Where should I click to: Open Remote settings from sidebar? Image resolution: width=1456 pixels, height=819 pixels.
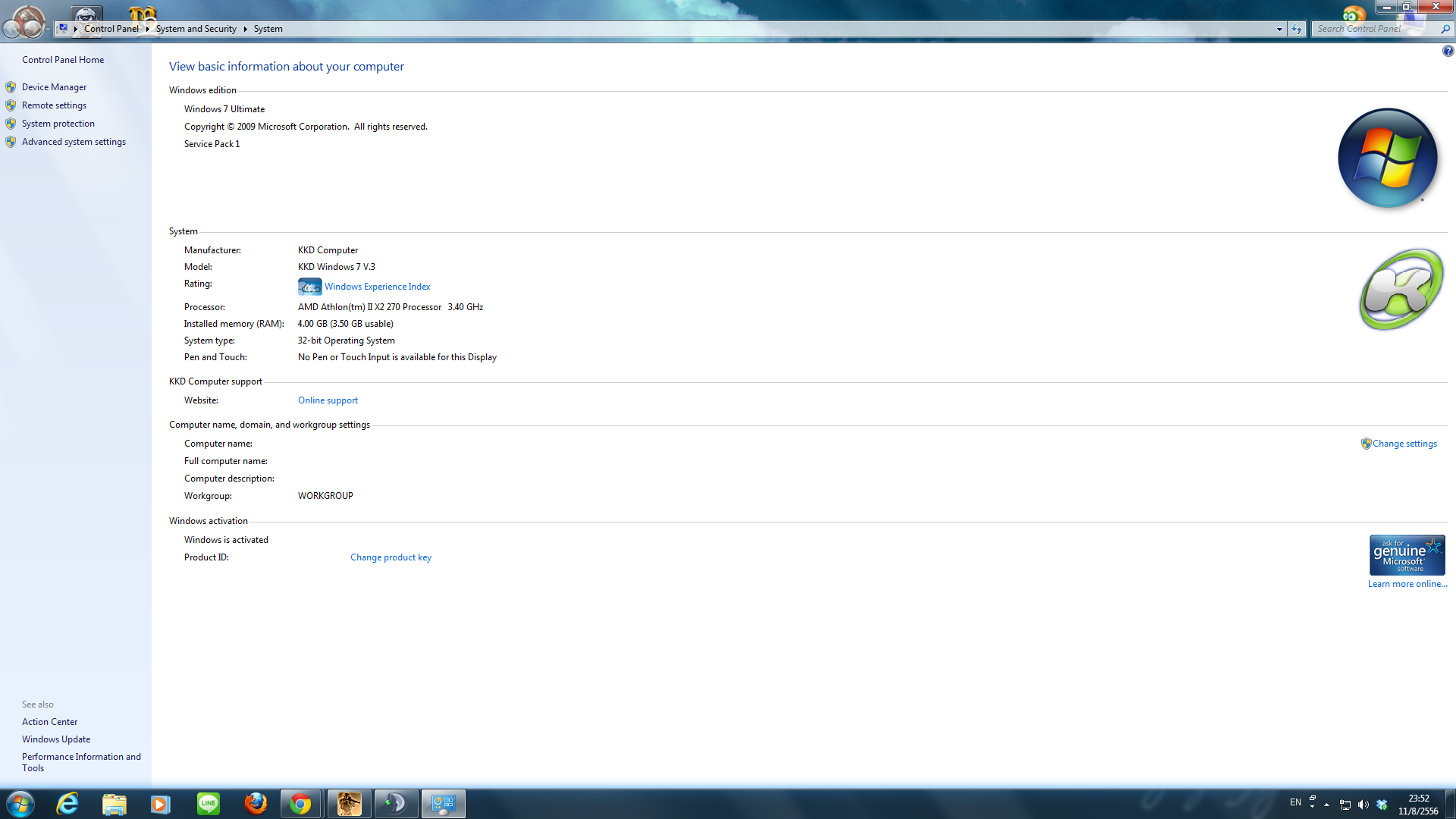click(x=54, y=105)
